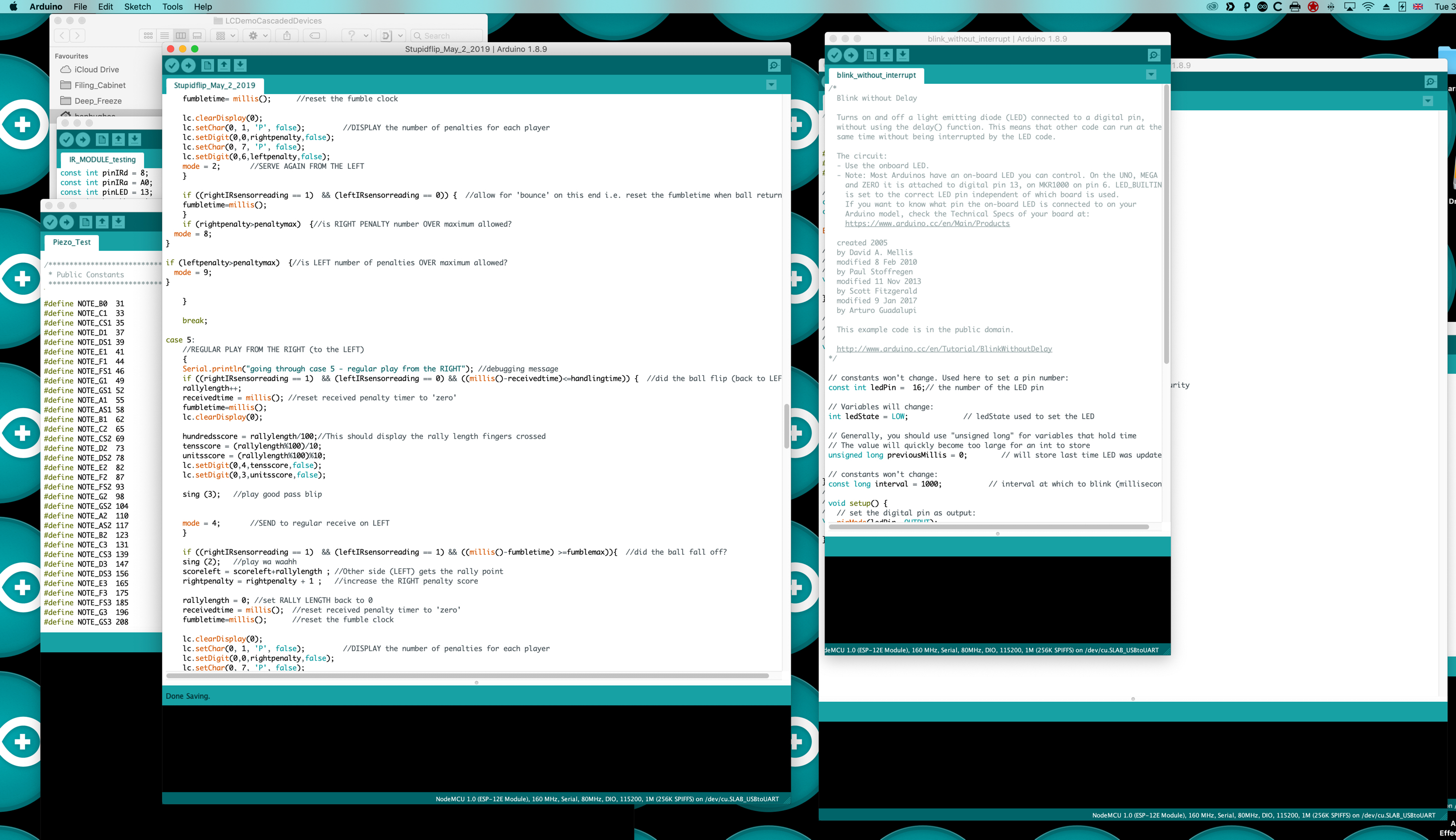The image size is (1456, 840).
Task: Click Open sketch icon in Stupidflip_May_2_2019 window
Action: coord(224,65)
